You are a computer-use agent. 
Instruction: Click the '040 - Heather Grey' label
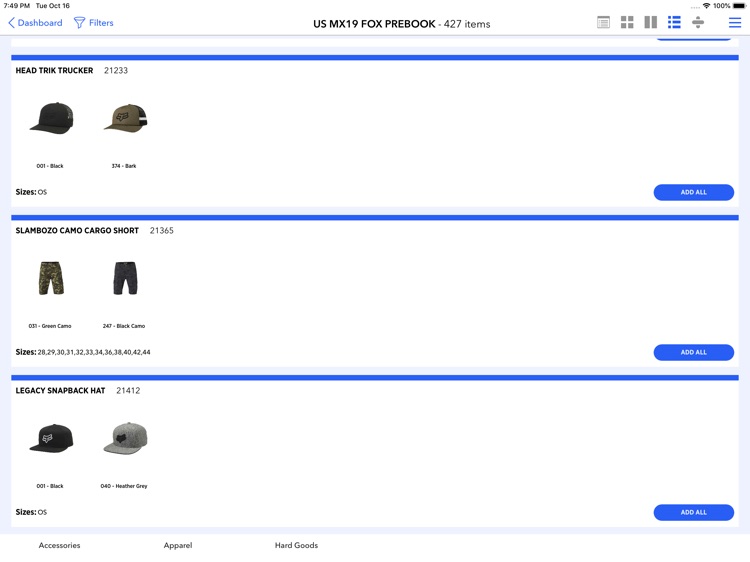[124, 486]
